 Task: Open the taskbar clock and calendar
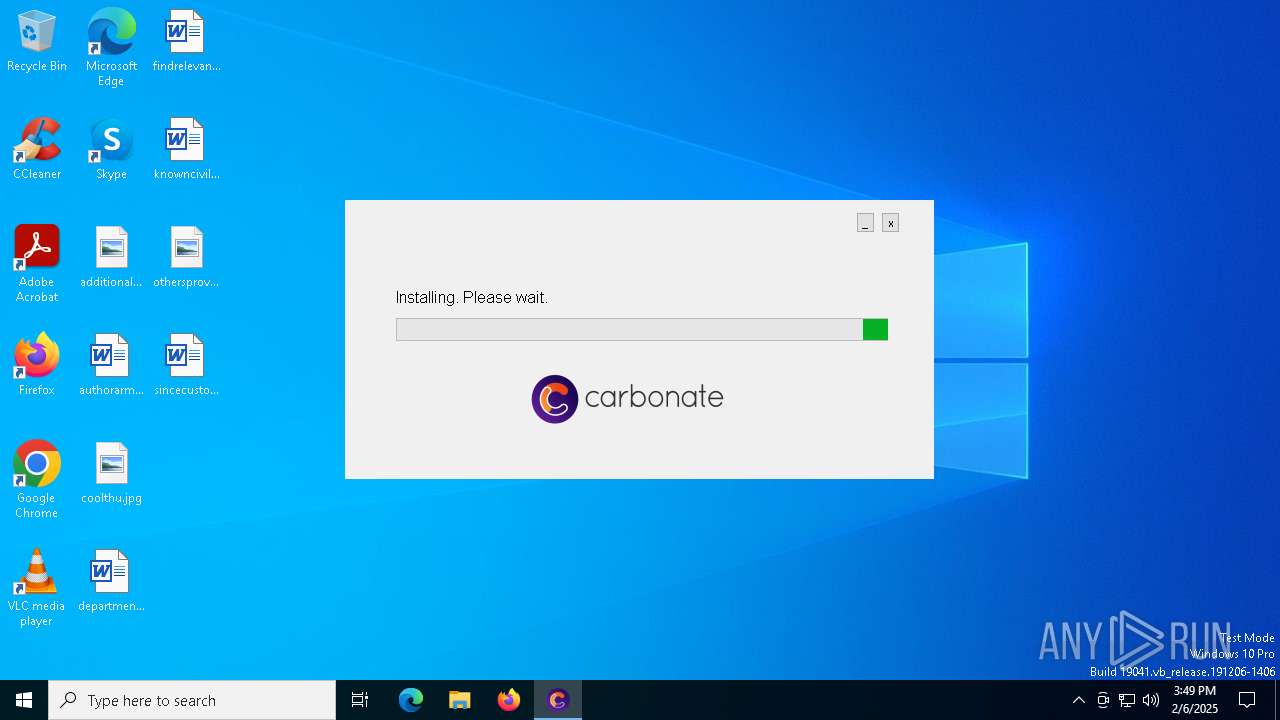pos(1195,700)
